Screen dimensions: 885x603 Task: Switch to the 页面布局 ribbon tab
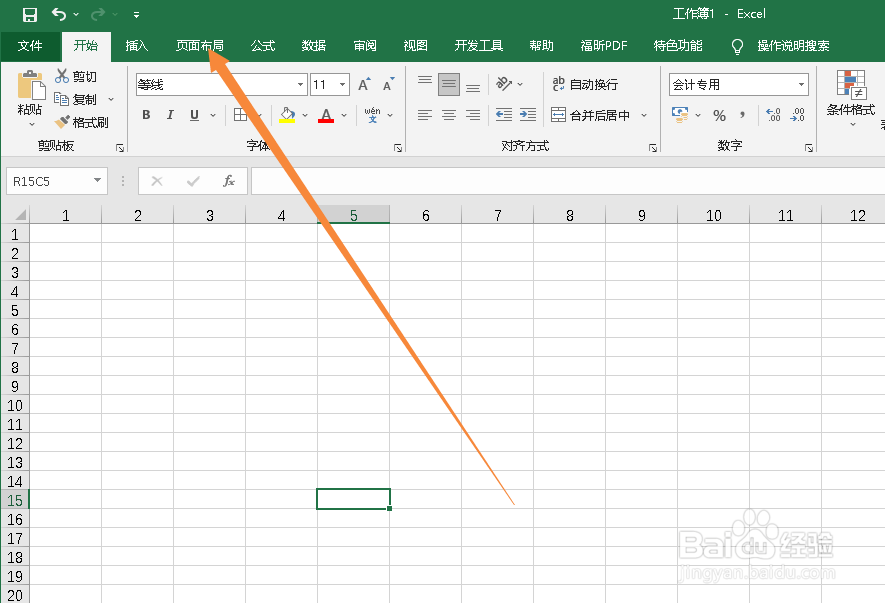[199, 45]
